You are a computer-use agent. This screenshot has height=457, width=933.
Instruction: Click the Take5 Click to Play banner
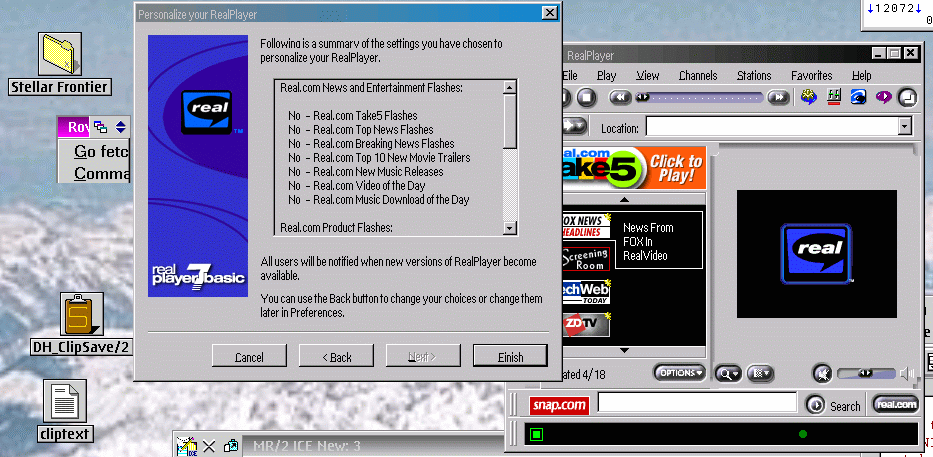pos(634,168)
